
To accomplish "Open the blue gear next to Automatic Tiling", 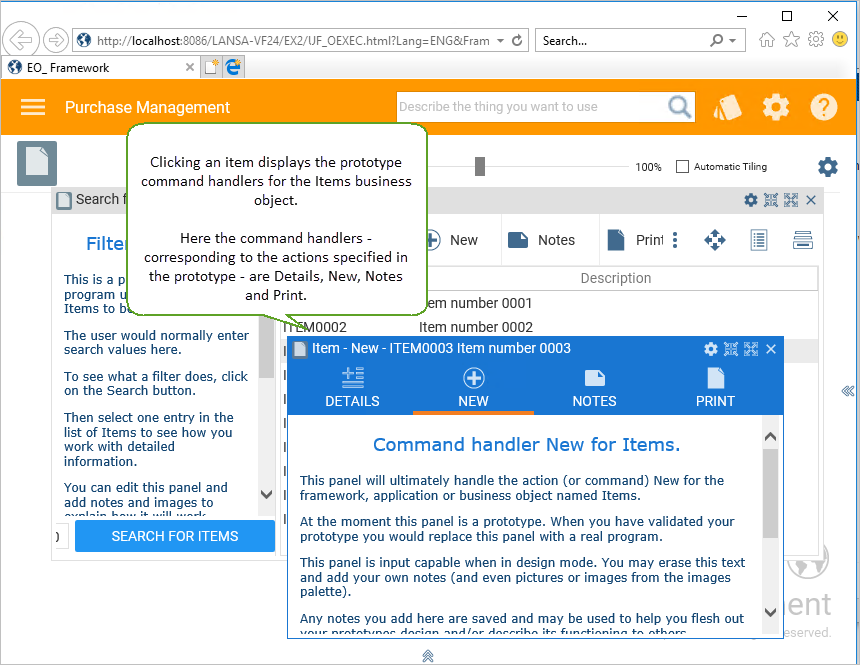I will pyautogui.click(x=828, y=167).
